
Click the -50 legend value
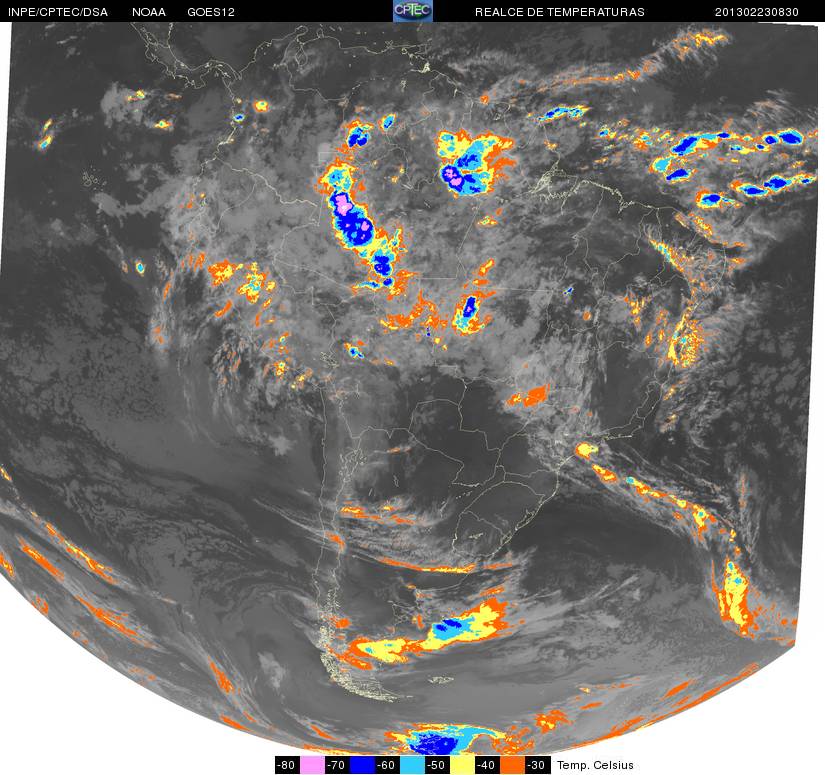coord(438,765)
